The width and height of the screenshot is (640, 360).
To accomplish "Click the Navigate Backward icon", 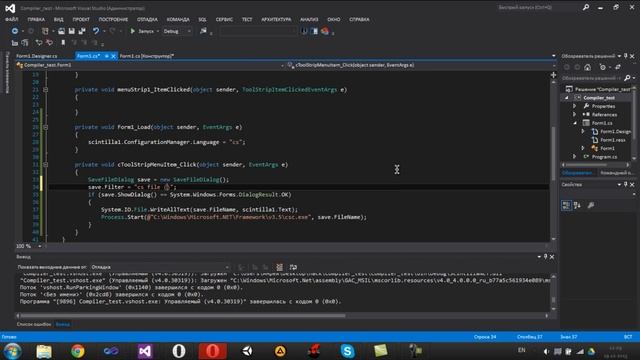I will [15, 31].
